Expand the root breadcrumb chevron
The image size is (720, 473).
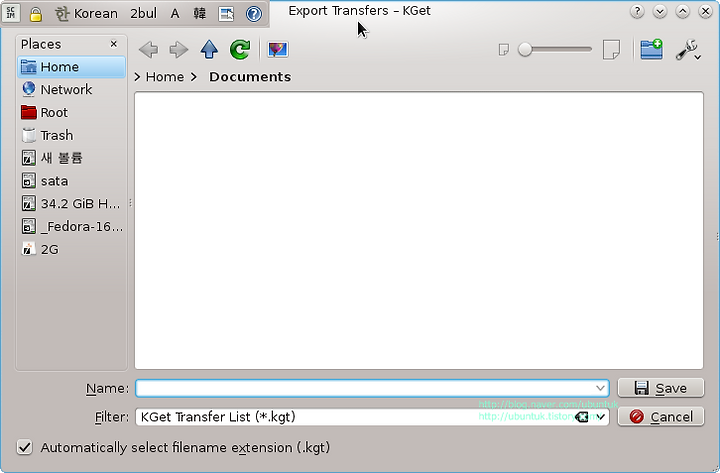click(137, 77)
